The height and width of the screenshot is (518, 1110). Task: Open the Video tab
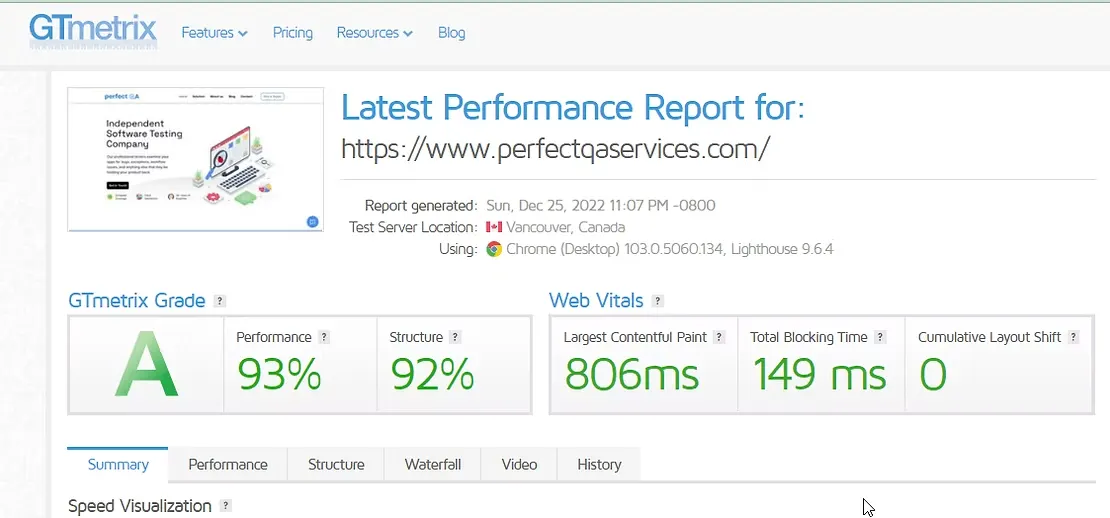click(520, 465)
